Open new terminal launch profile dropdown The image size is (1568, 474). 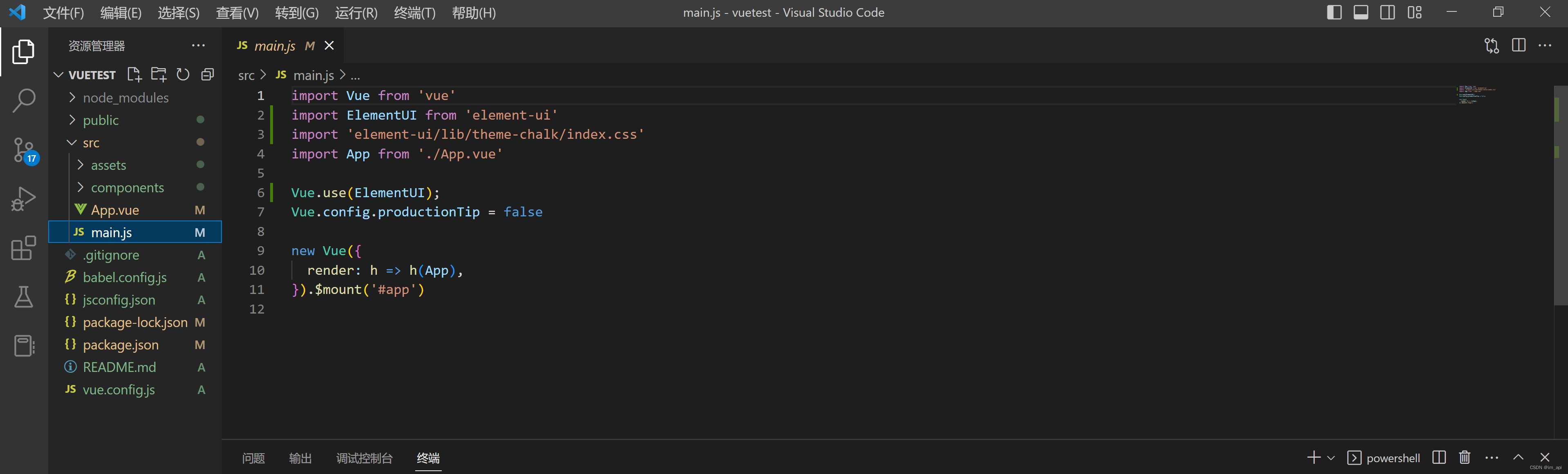[1331, 458]
